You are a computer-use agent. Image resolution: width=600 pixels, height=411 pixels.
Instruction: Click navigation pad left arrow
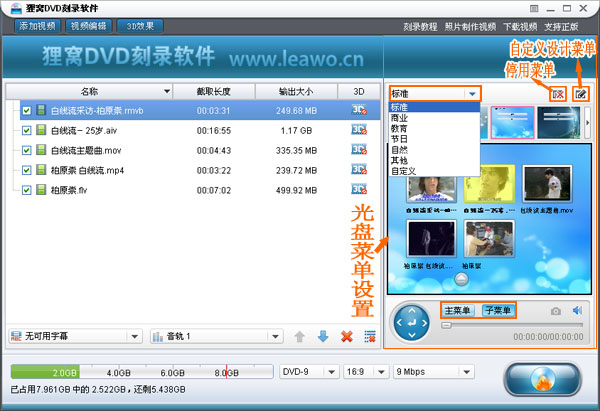pos(399,323)
